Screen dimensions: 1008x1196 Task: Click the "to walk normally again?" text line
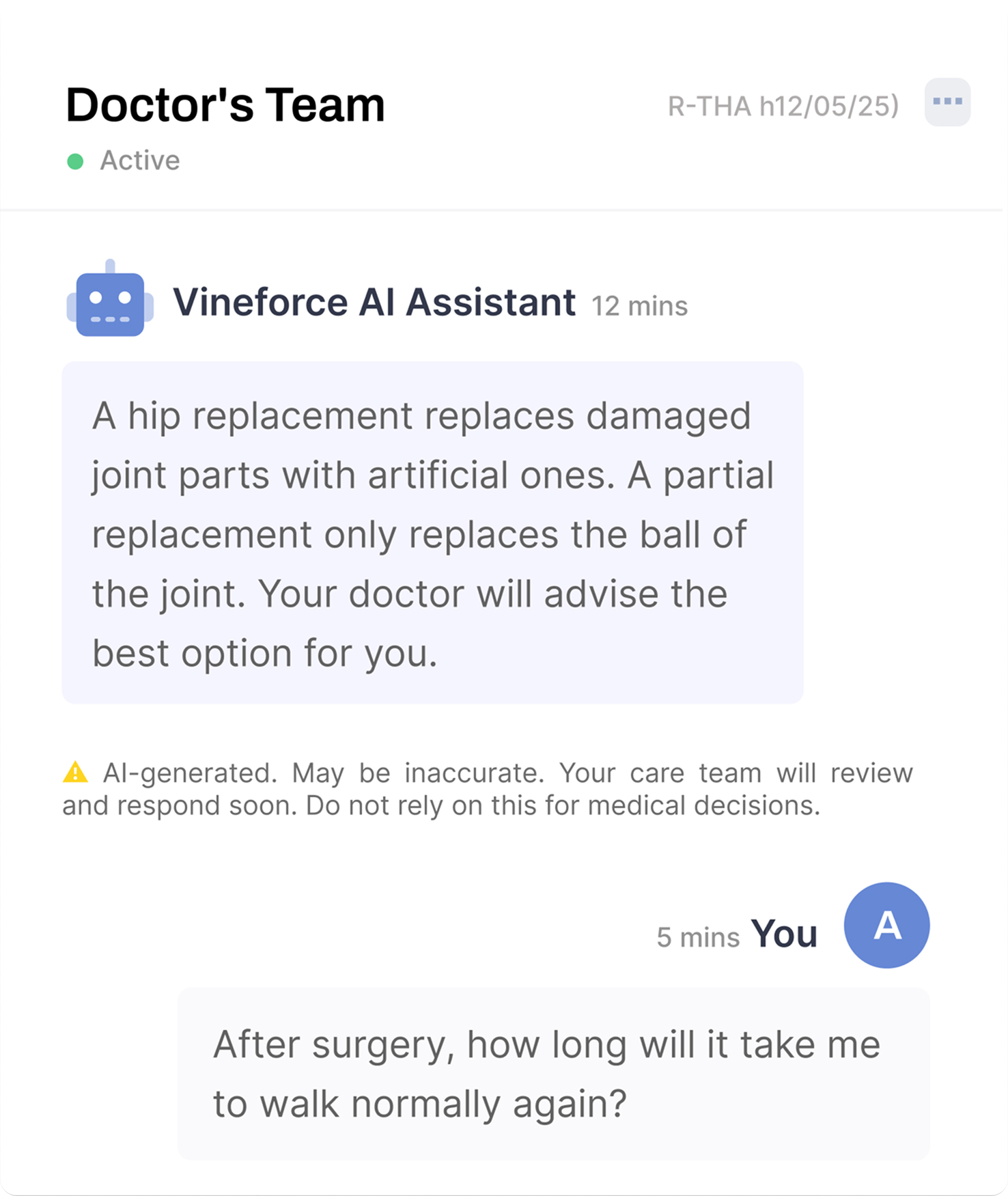[419, 1104]
